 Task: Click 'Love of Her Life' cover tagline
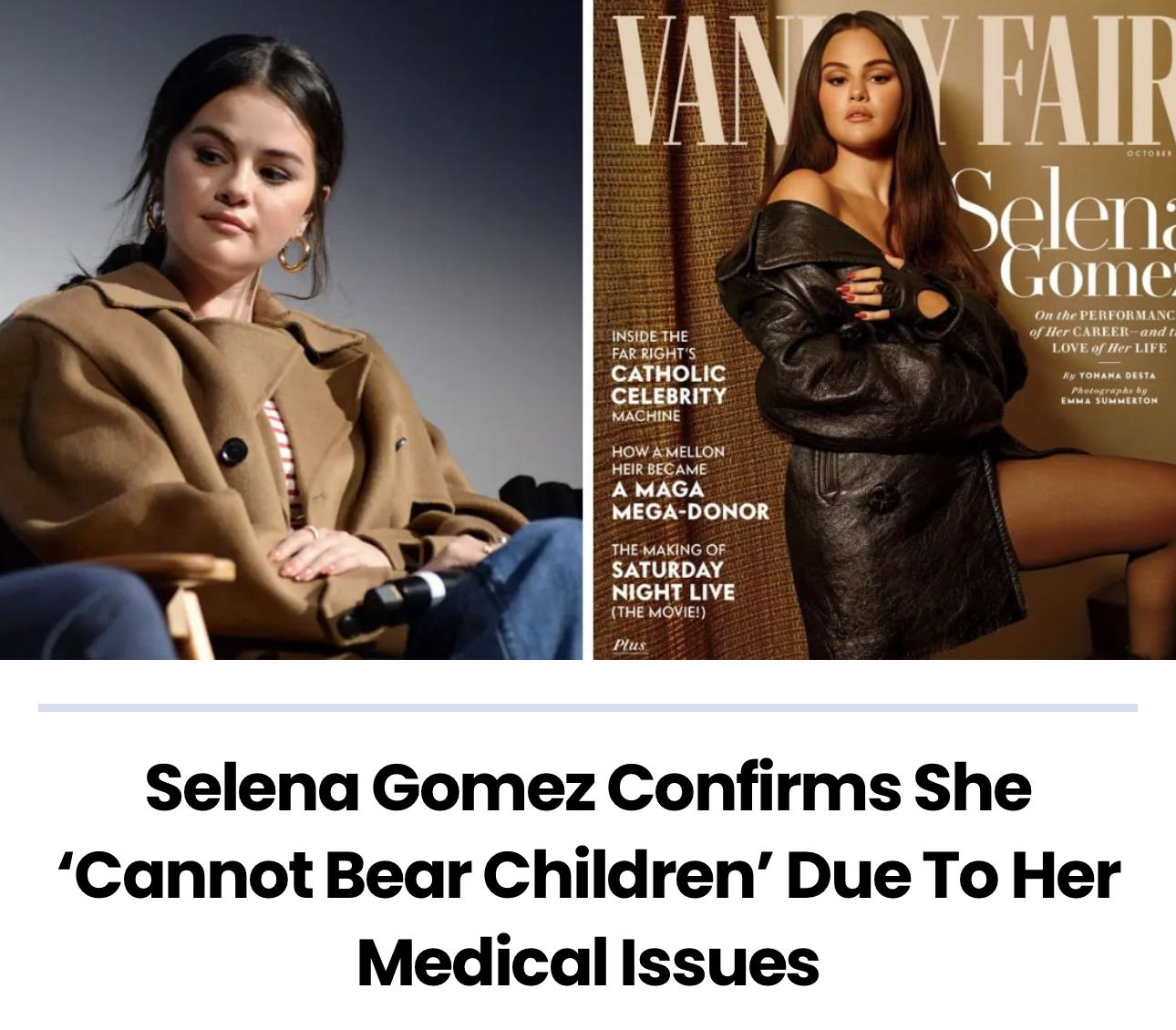1109,348
